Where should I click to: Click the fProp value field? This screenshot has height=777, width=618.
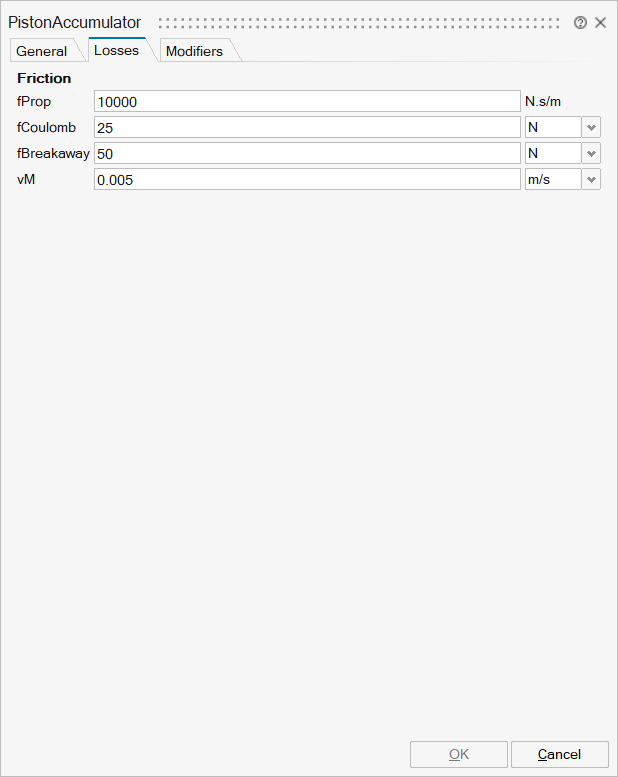pos(307,102)
